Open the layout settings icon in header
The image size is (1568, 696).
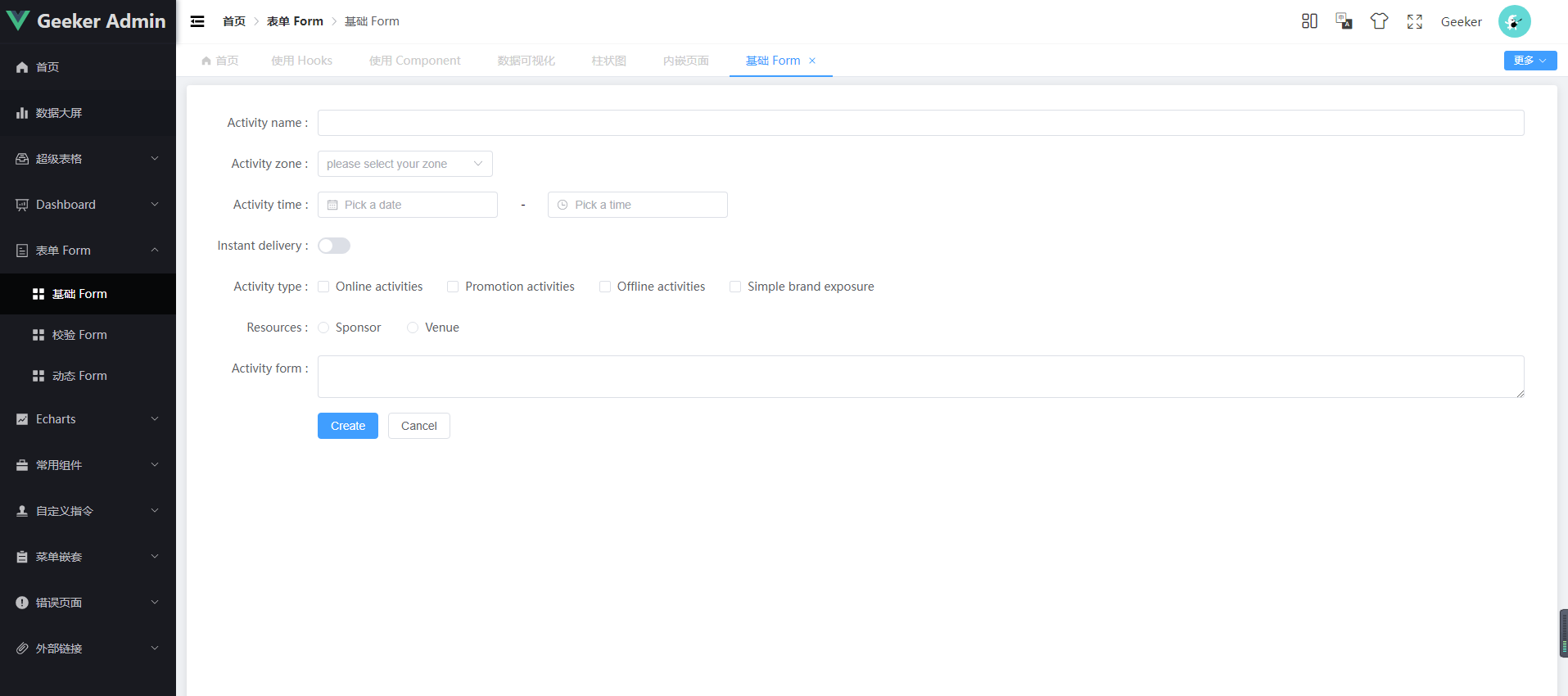click(1309, 21)
